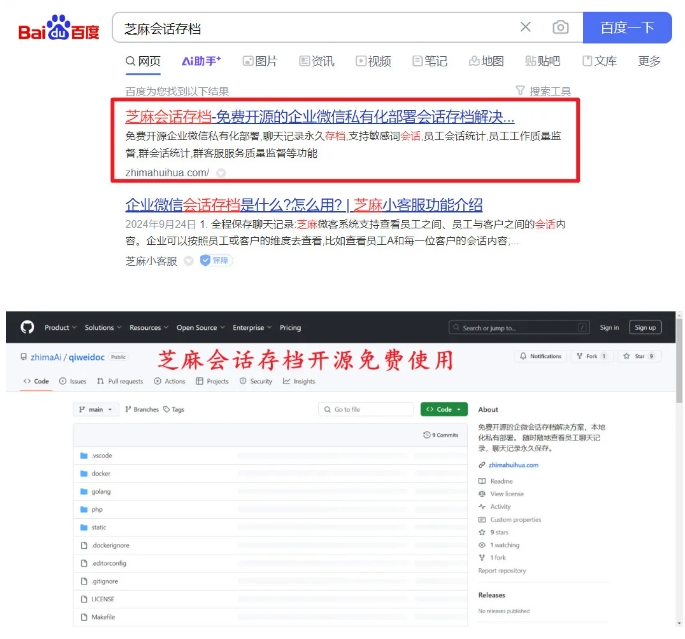Click the Go to file search box

[x=366, y=410]
